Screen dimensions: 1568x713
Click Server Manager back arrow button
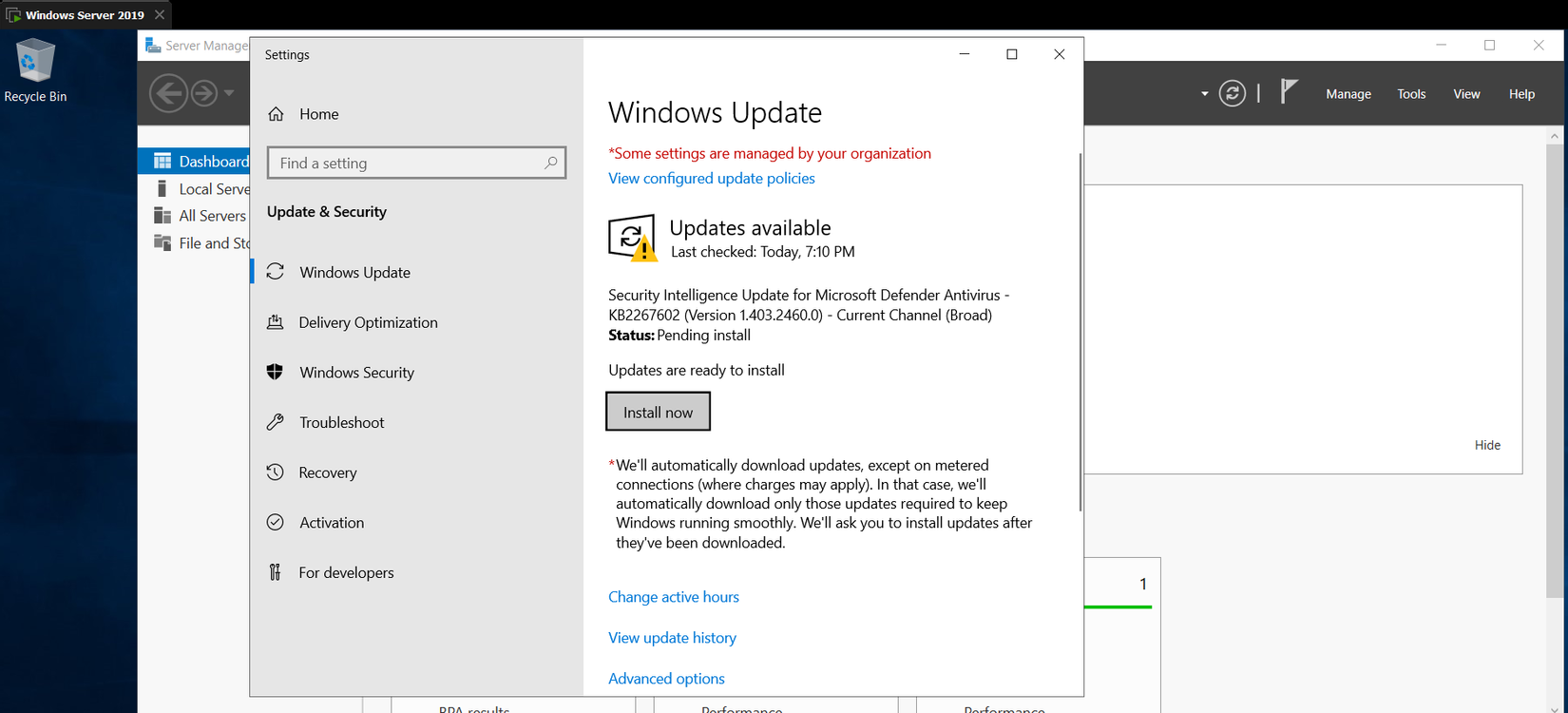click(169, 93)
